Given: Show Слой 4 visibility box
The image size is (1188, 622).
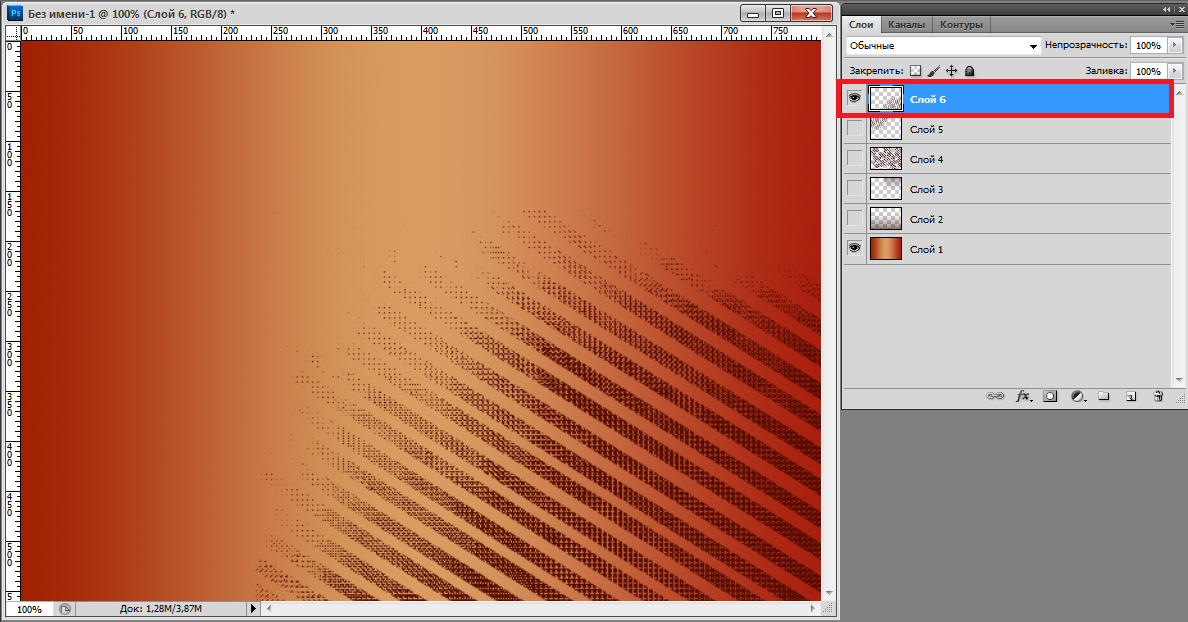Looking at the screenshot, I should pyautogui.click(x=855, y=158).
